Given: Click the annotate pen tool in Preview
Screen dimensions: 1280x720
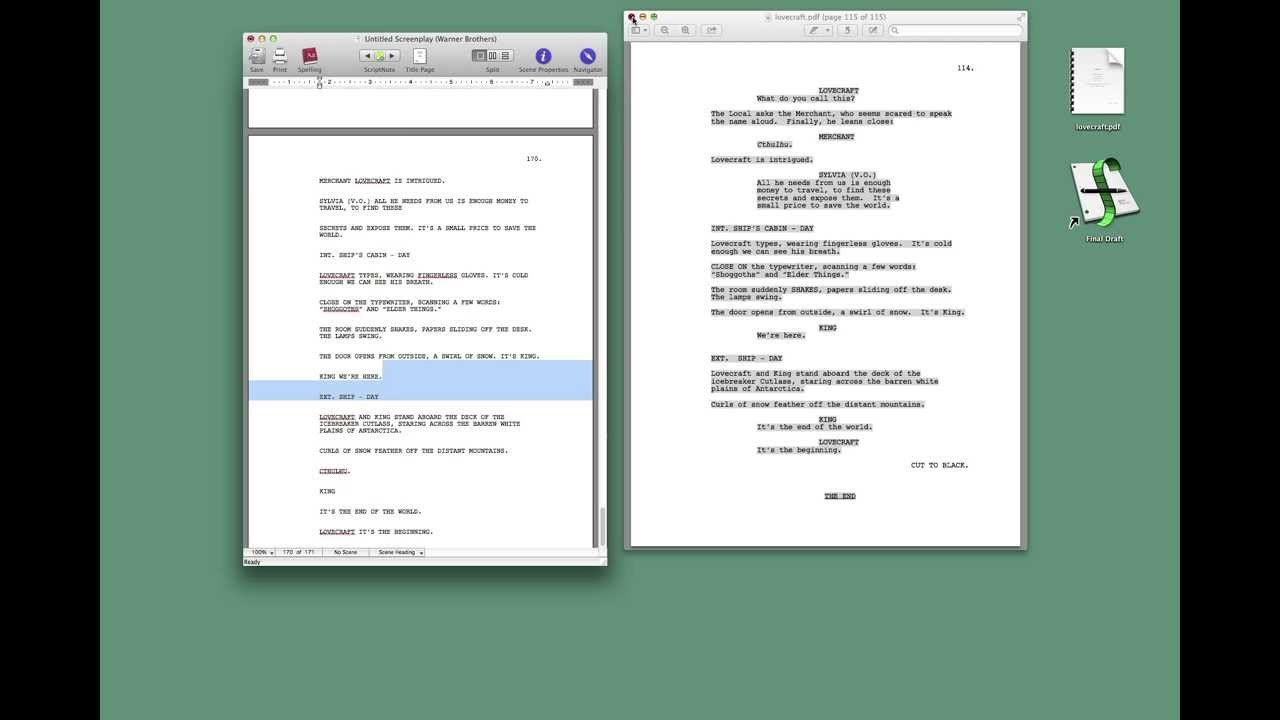Looking at the screenshot, I should click(815, 30).
